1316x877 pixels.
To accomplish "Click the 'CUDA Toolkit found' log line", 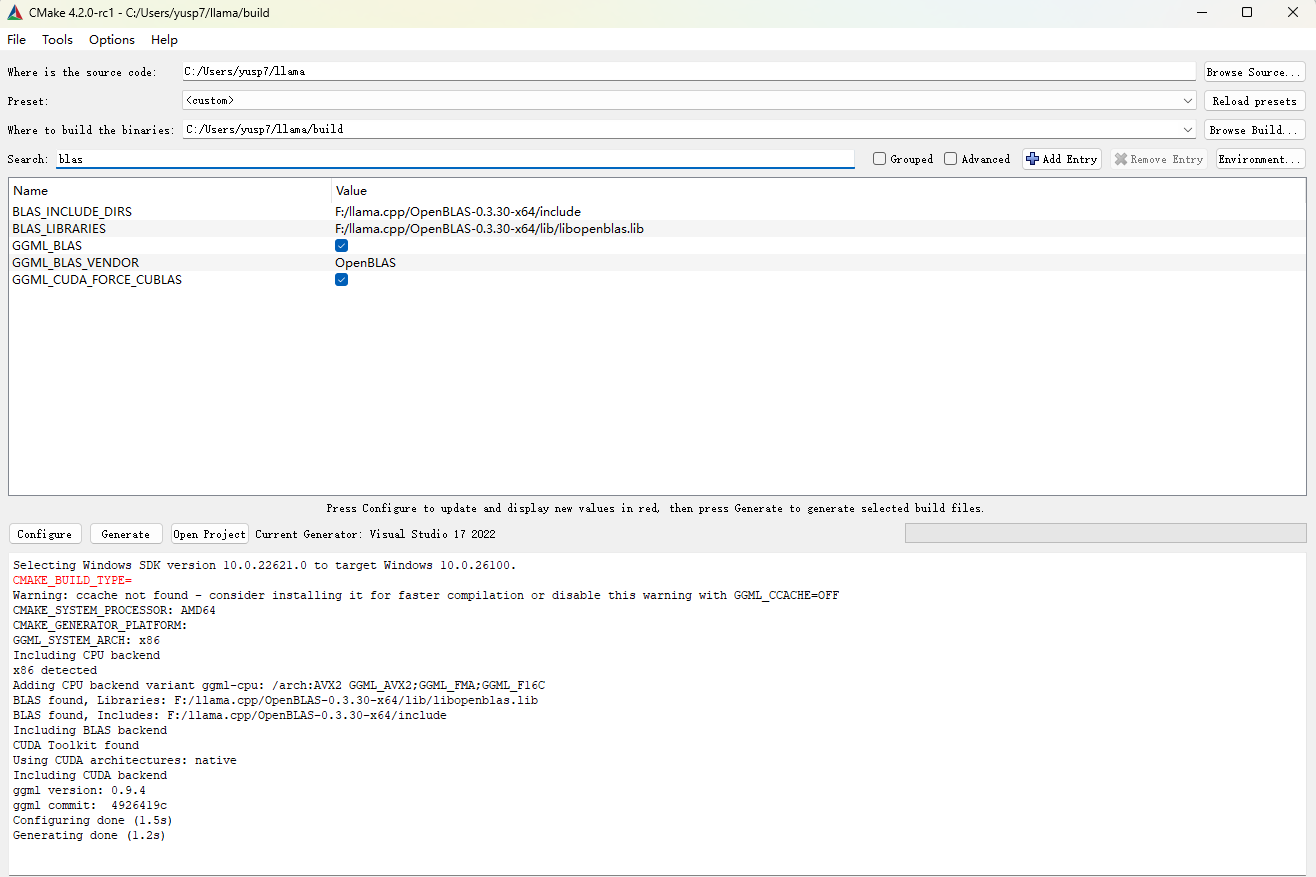I will point(76,745).
